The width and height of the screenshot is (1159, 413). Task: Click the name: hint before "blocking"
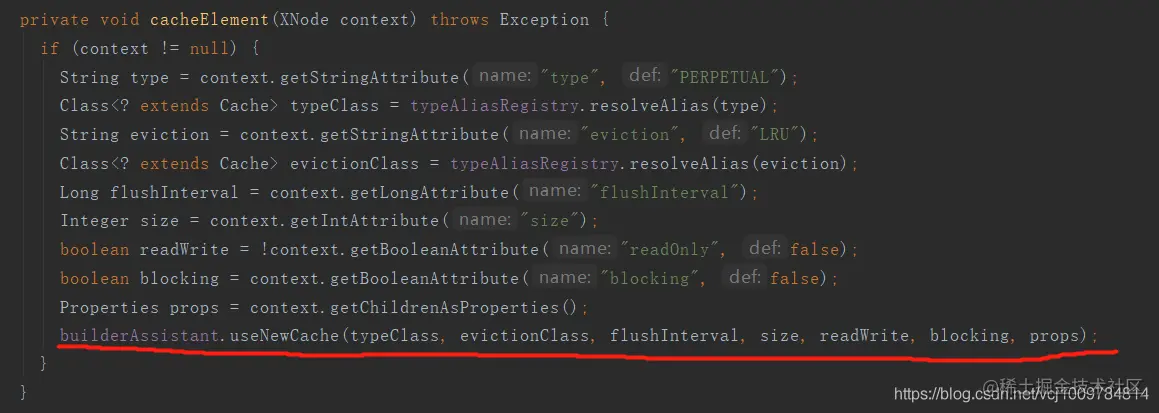[565, 279]
